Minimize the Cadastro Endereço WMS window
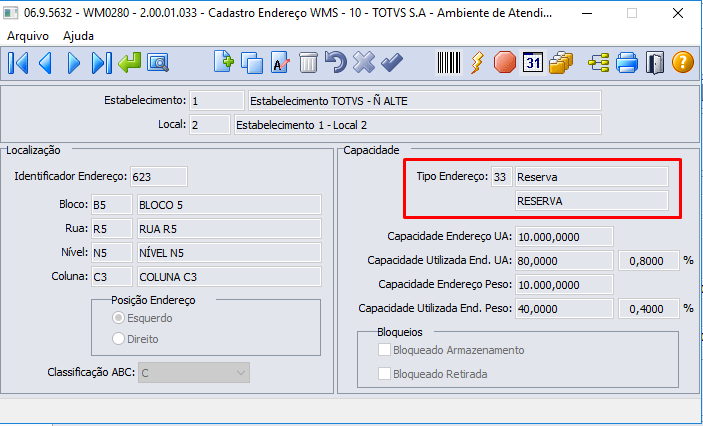Screen dimensions: 703x426 tap(587, 13)
